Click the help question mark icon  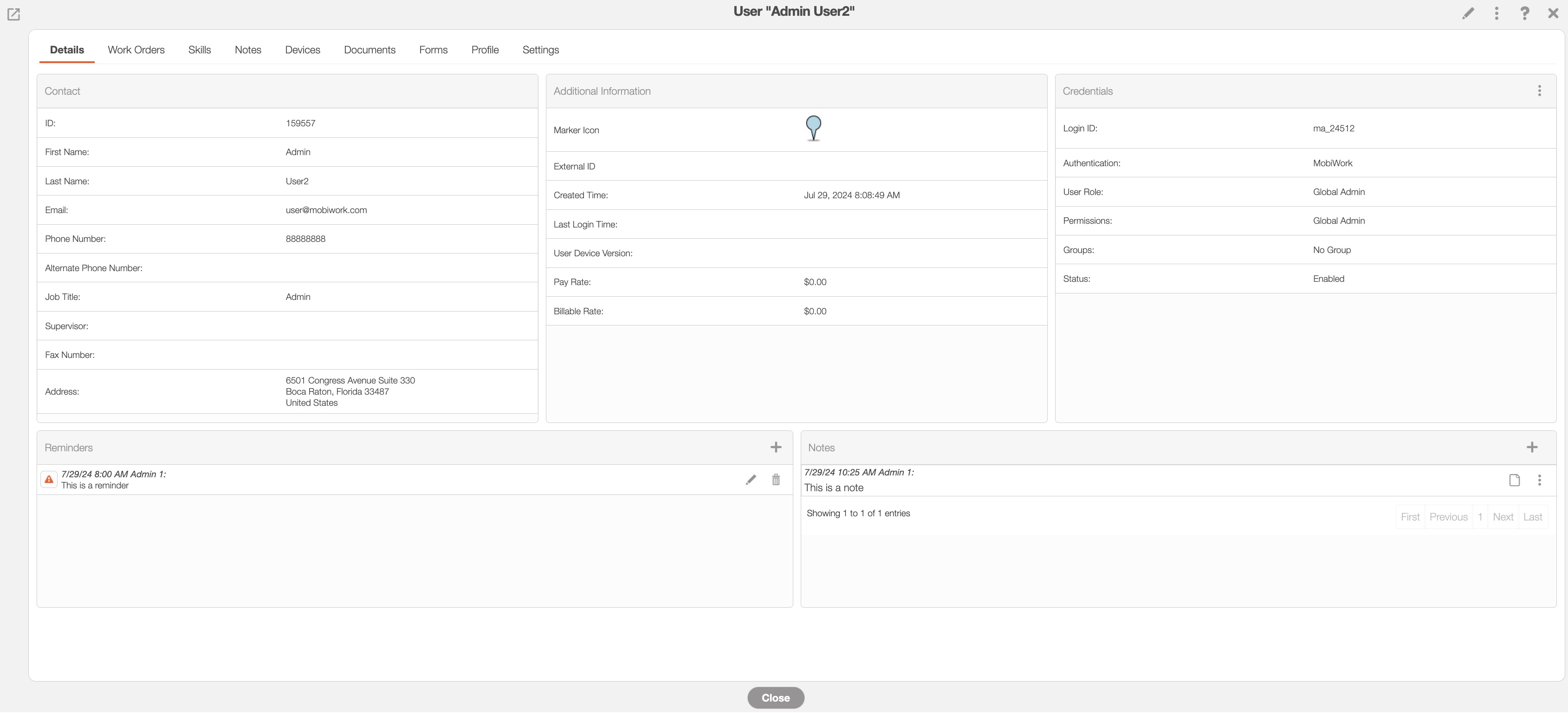1524,13
